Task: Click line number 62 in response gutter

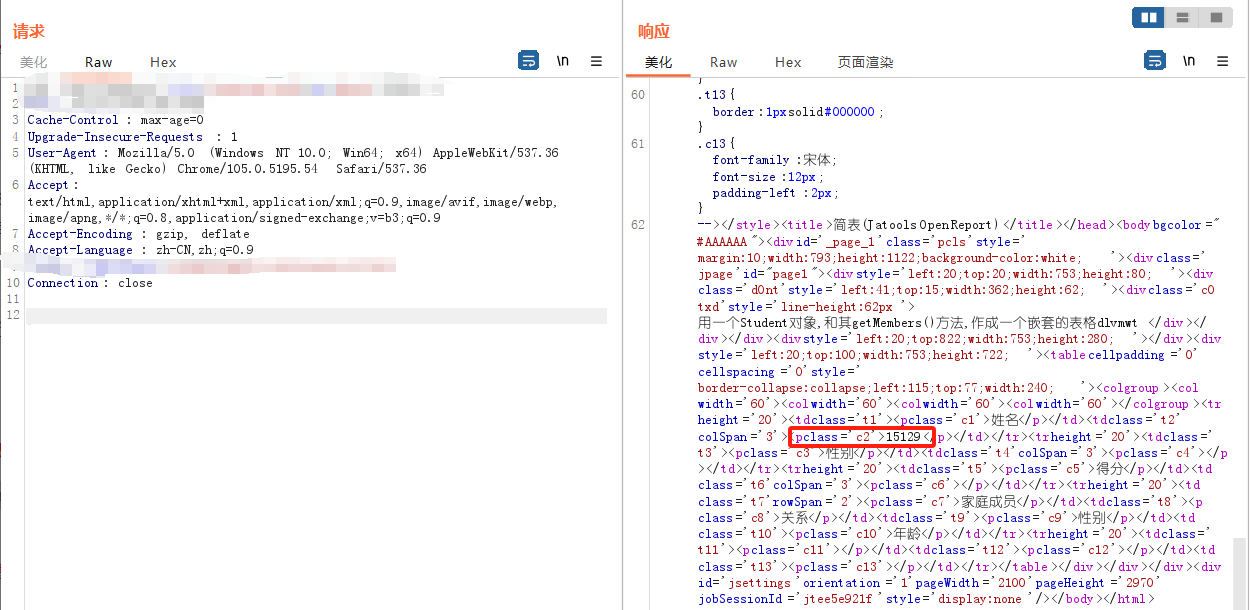Action: click(x=638, y=225)
